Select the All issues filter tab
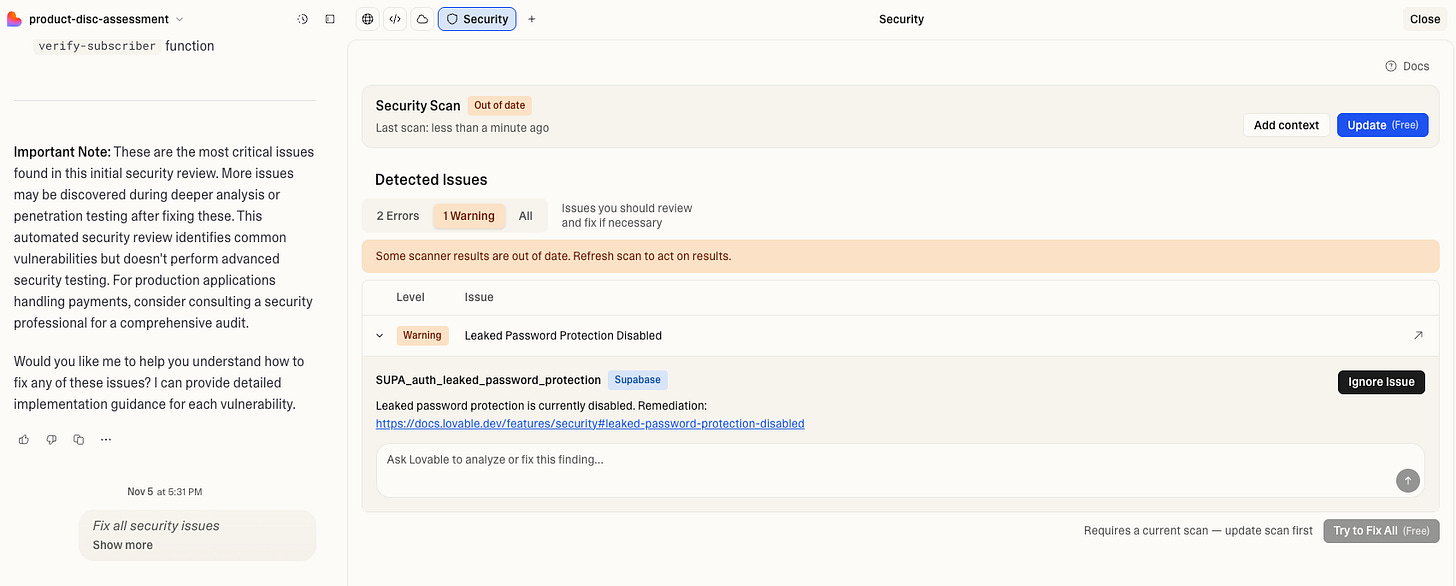 tap(526, 216)
